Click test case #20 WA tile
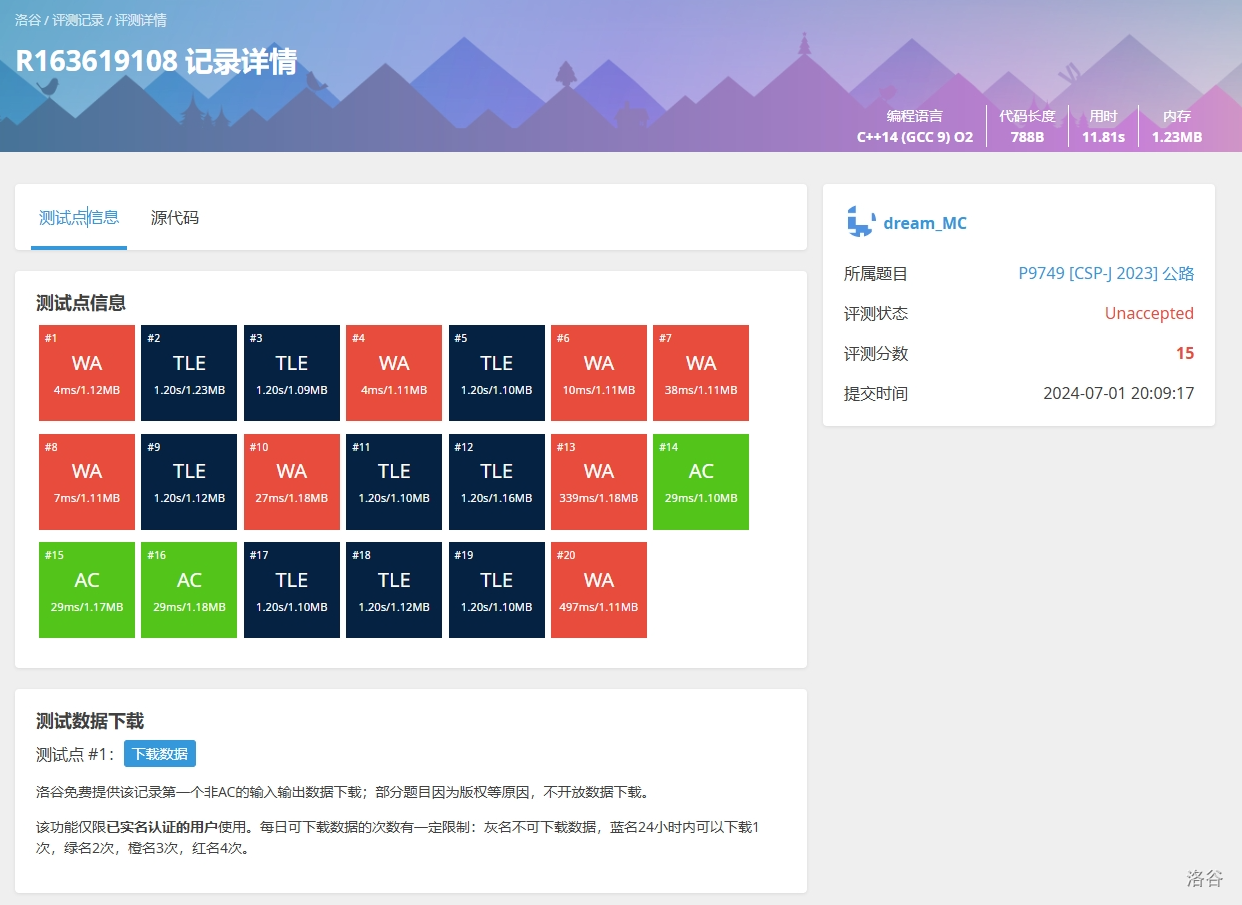The width and height of the screenshot is (1242, 905). click(x=599, y=590)
